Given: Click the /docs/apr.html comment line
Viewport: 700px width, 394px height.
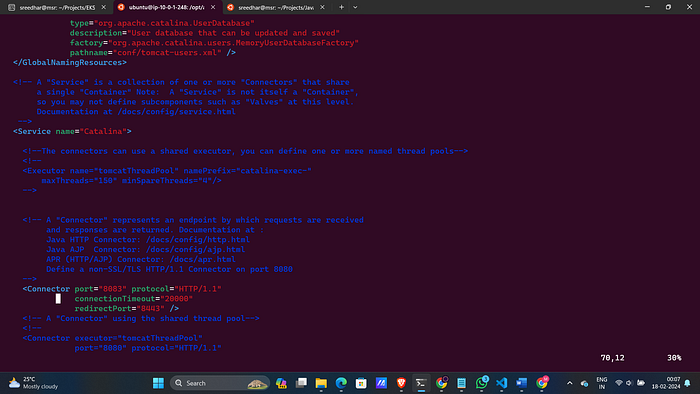Looking at the screenshot, I should (141, 259).
